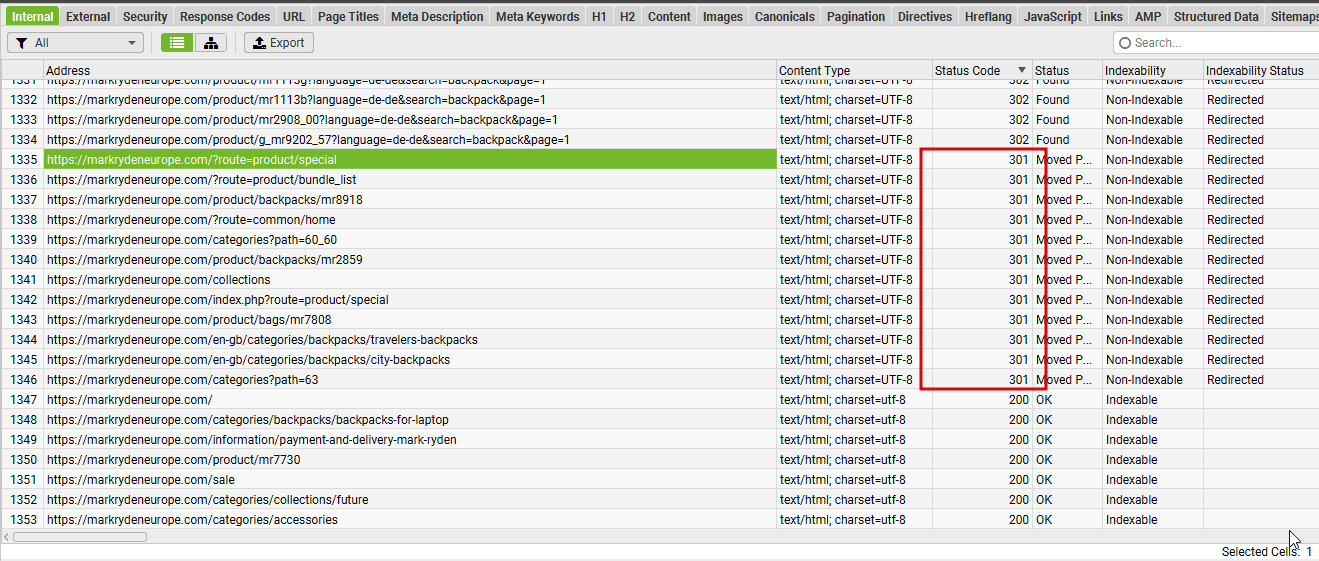This screenshot has width=1319, height=561.
Task: Click the Status column header
Action: click(x=1067, y=70)
